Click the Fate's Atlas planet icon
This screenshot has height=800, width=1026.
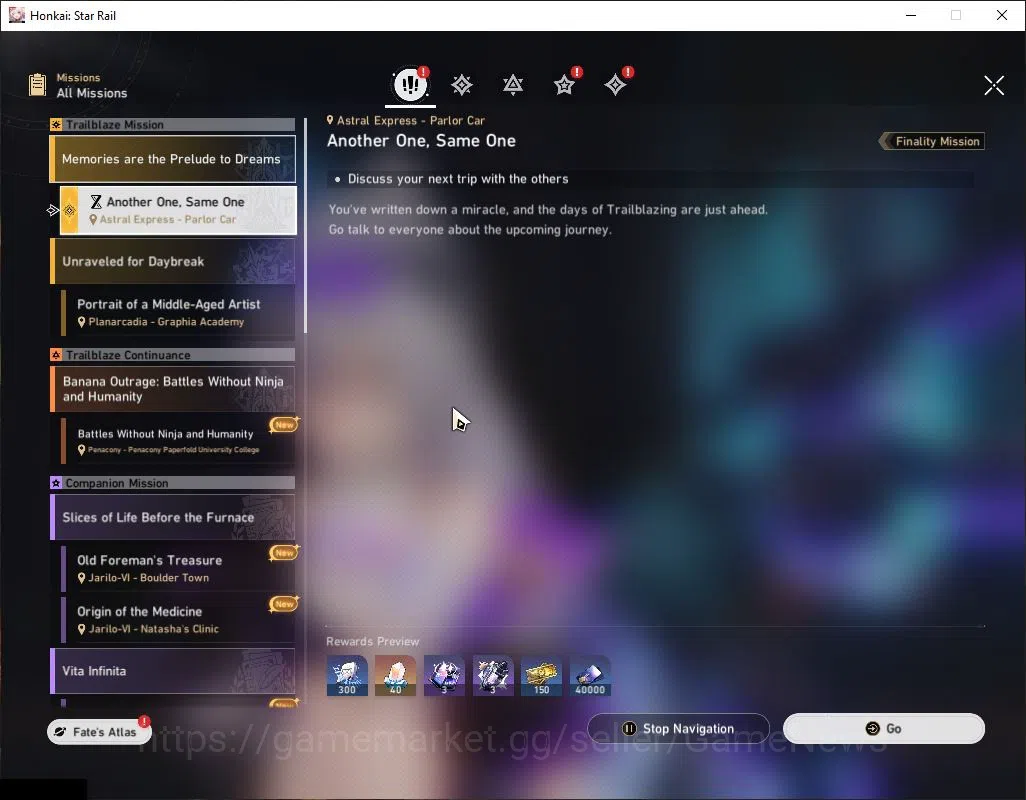(60, 732)
